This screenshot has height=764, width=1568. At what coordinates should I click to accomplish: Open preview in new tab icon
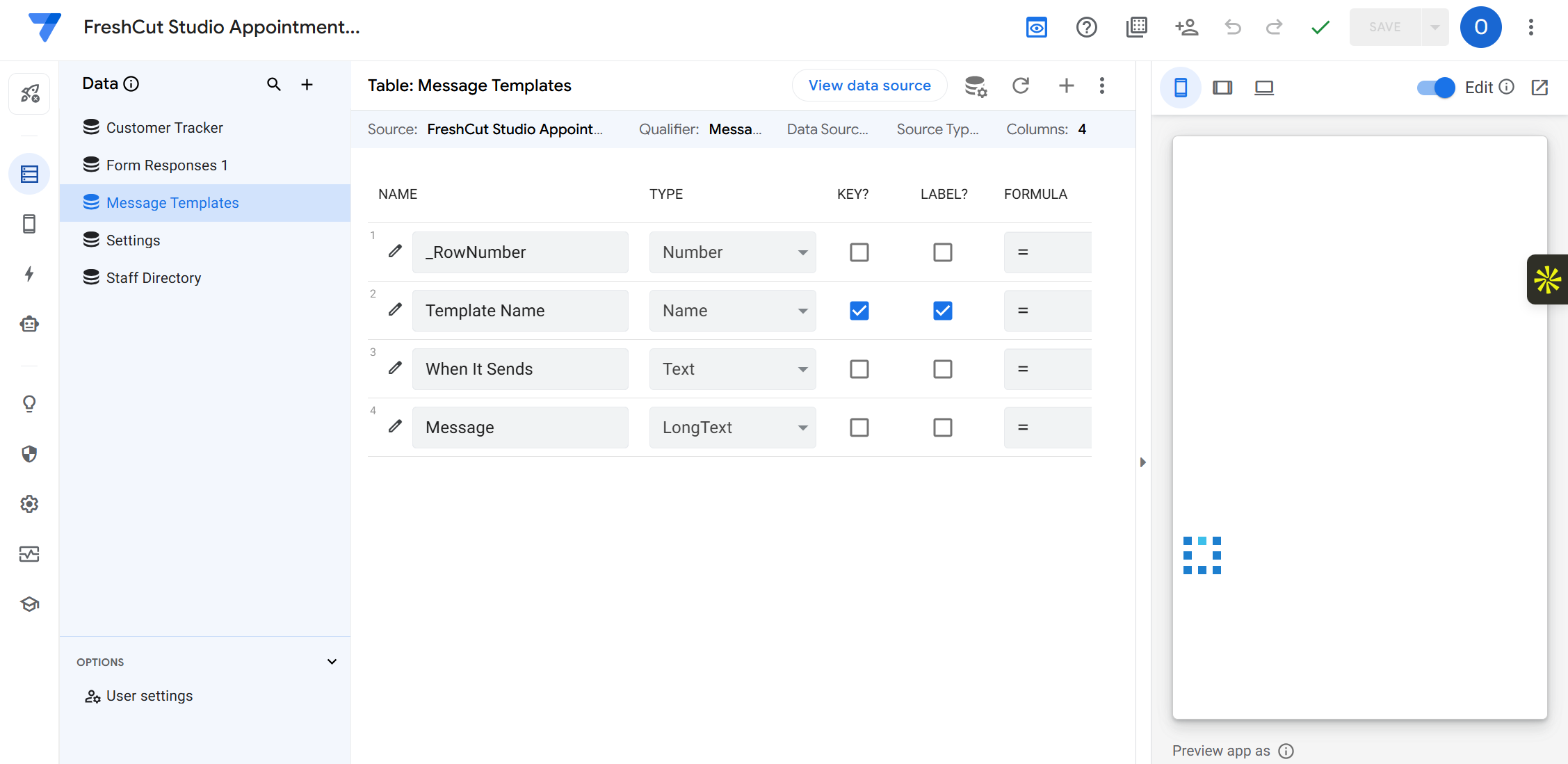point(1539,88)
